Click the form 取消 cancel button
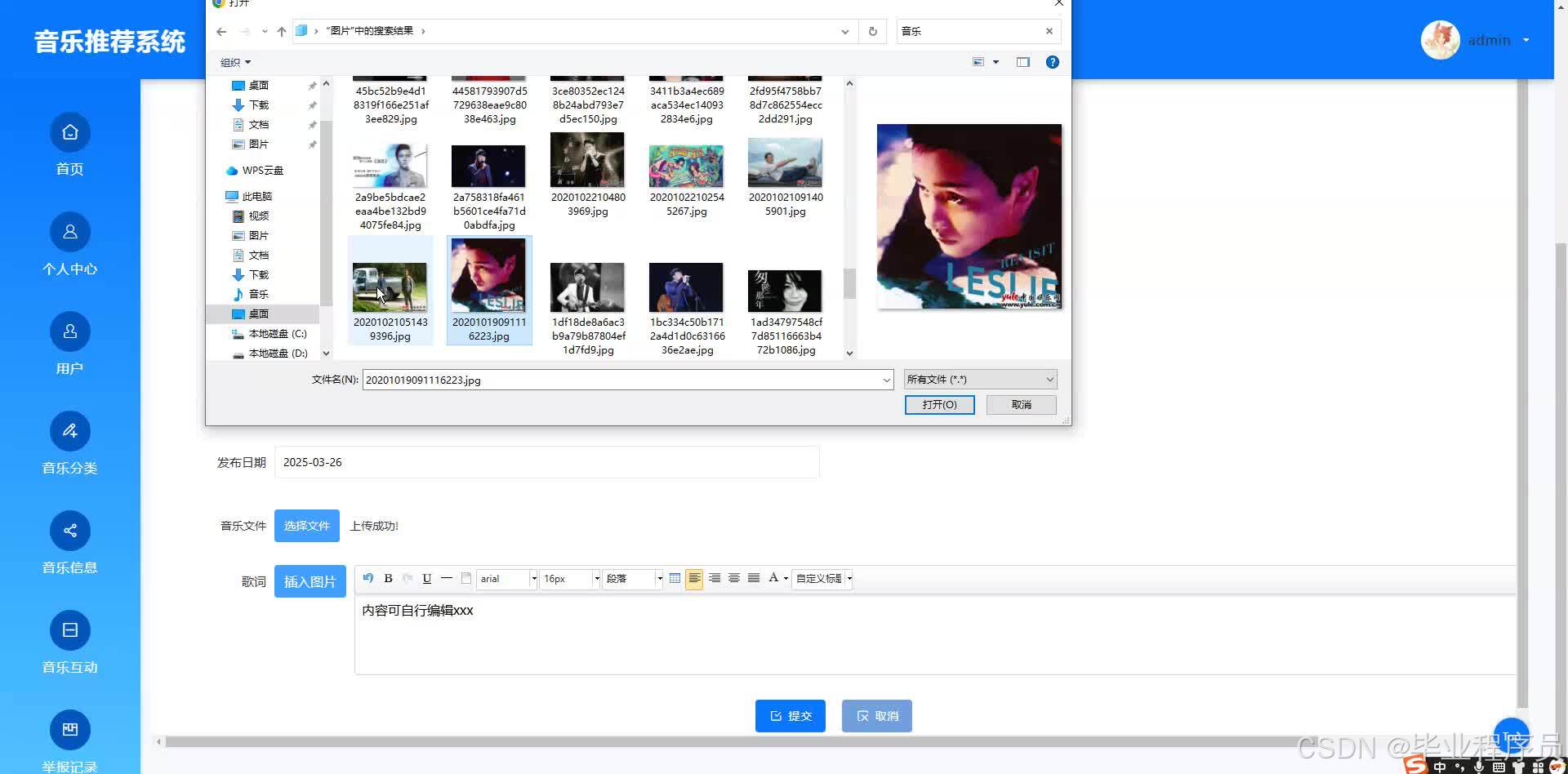Screen dimensions: 1568x774 pyautogui.click(x=877, y=716)
